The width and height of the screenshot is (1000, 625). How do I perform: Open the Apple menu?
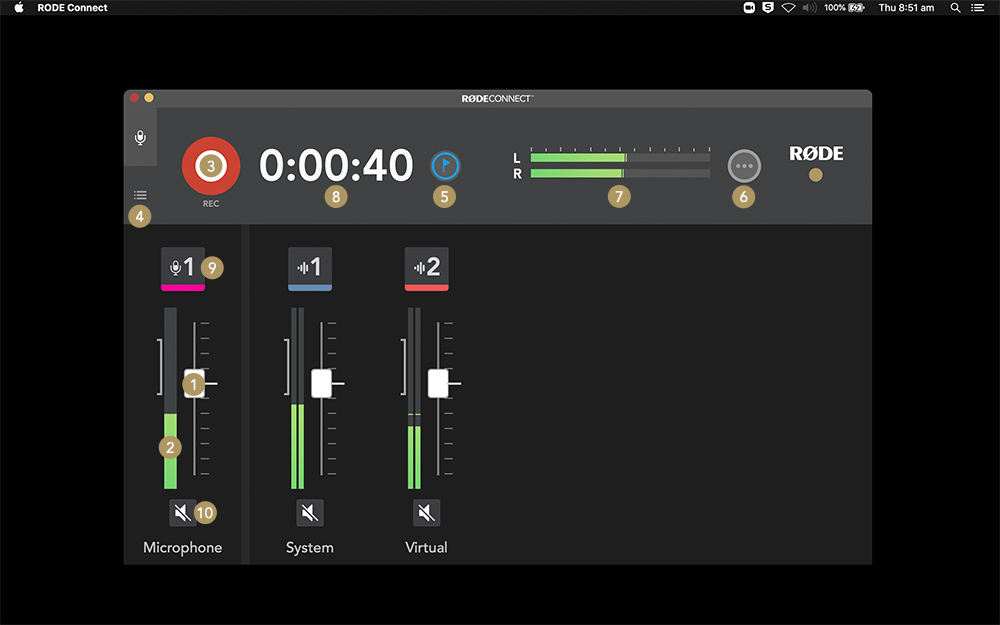(x=19, y=8)
